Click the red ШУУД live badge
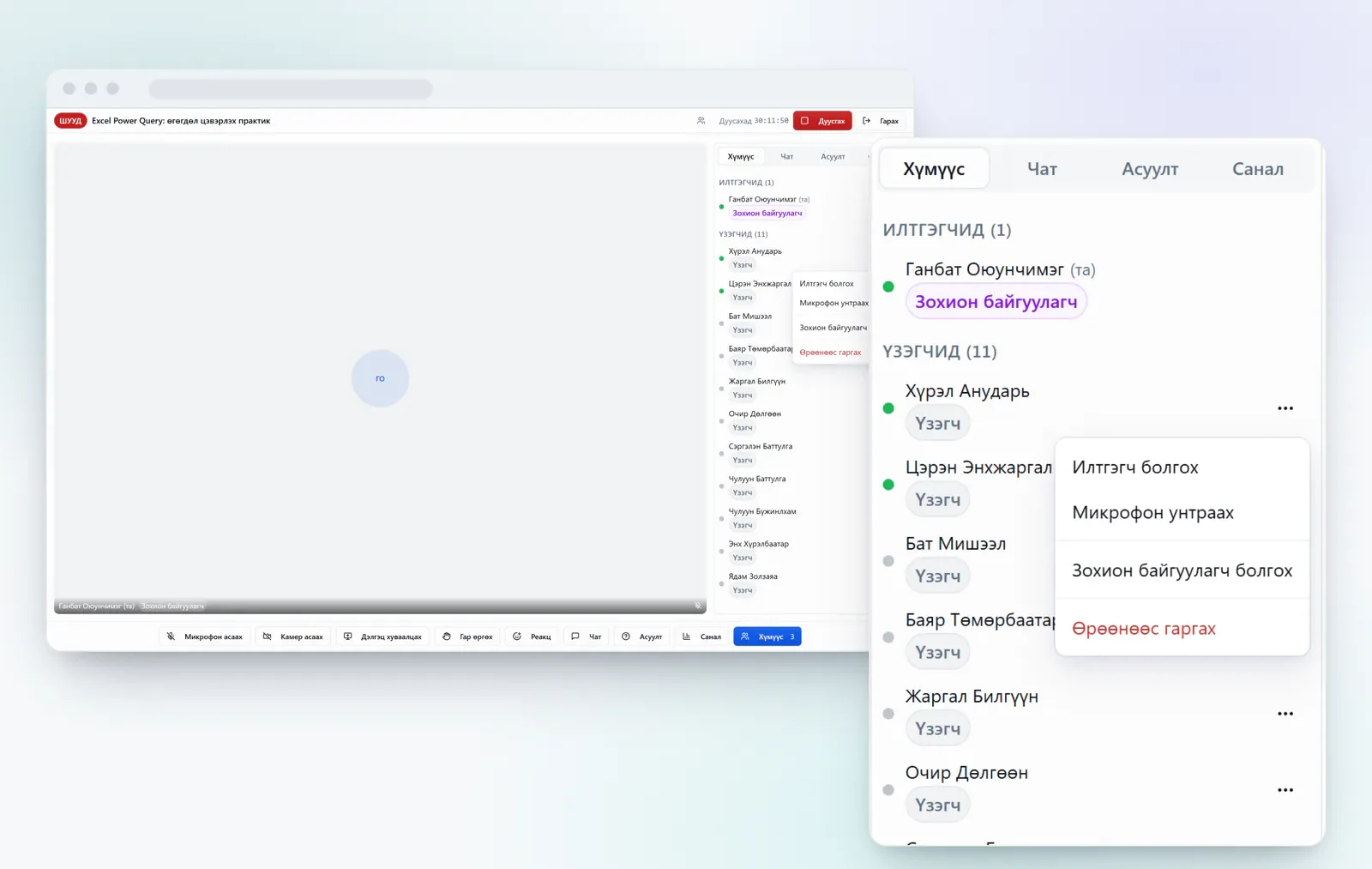Screen dimensions: 1372x869 coord(70,121)
